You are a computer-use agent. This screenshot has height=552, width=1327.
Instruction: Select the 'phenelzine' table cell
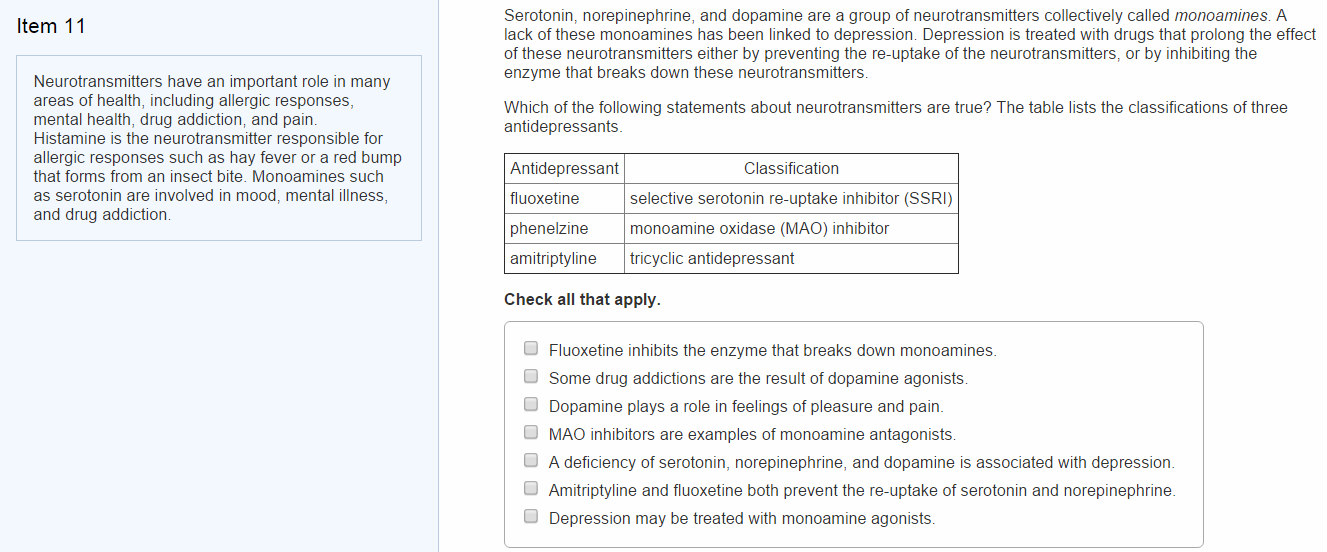565,229
